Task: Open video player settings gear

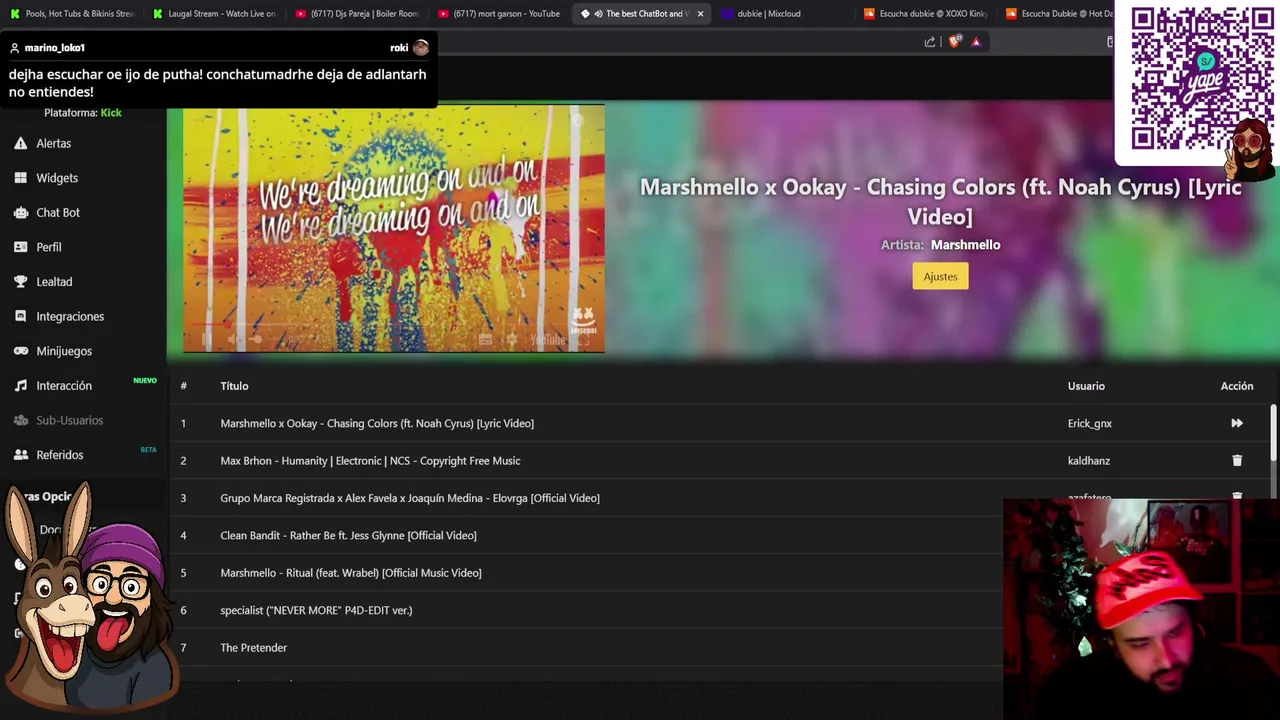Action: (512, 340)
